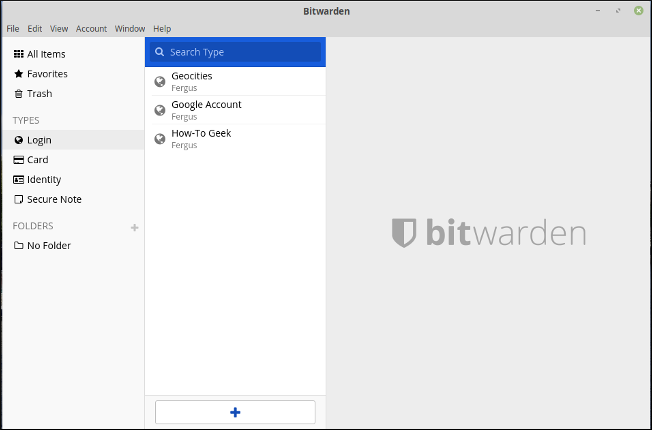
Task: Open the Help menu
Action: tap(162, 29)
